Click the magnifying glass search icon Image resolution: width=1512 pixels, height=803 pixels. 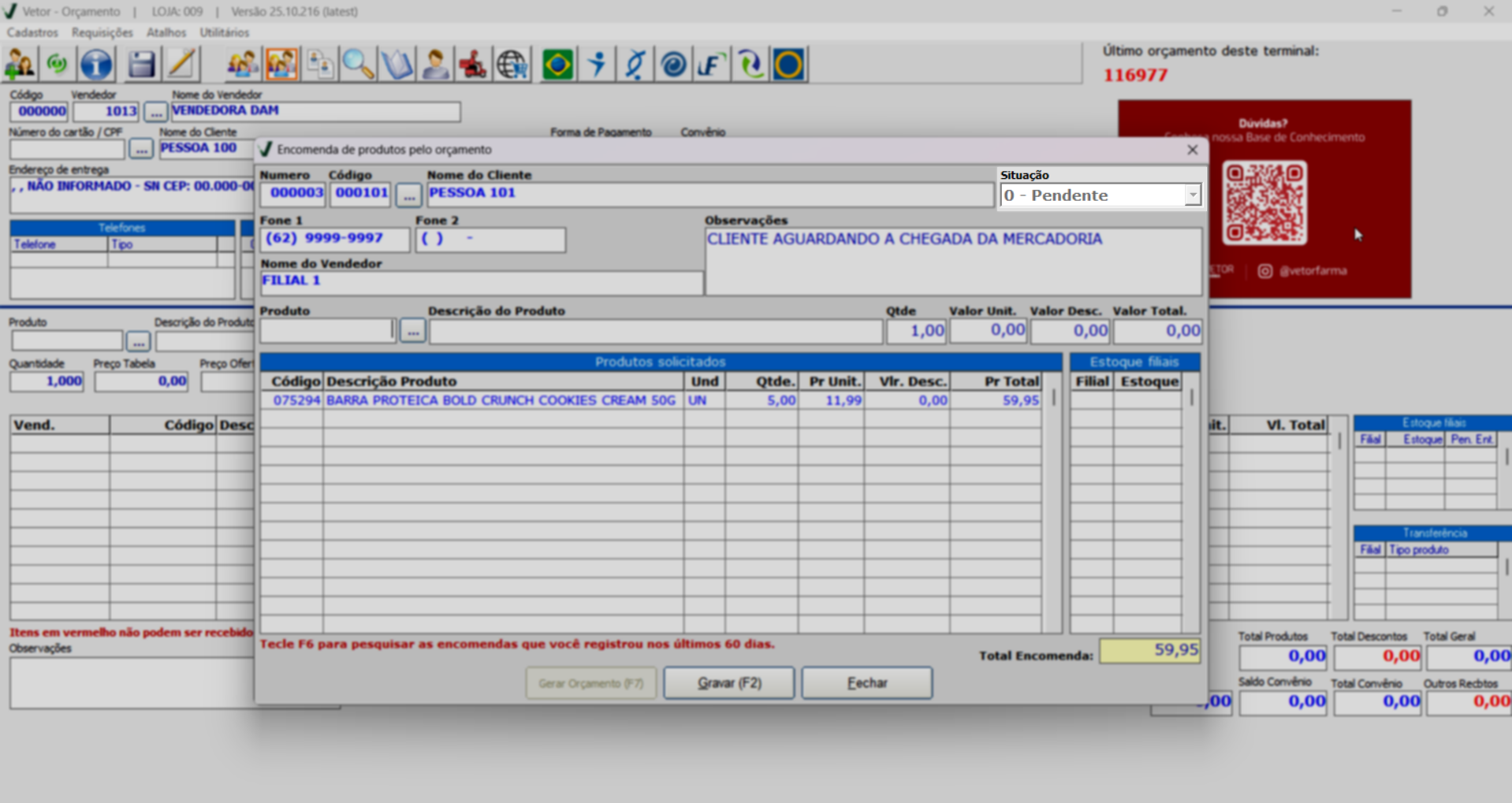pos(358,65)
